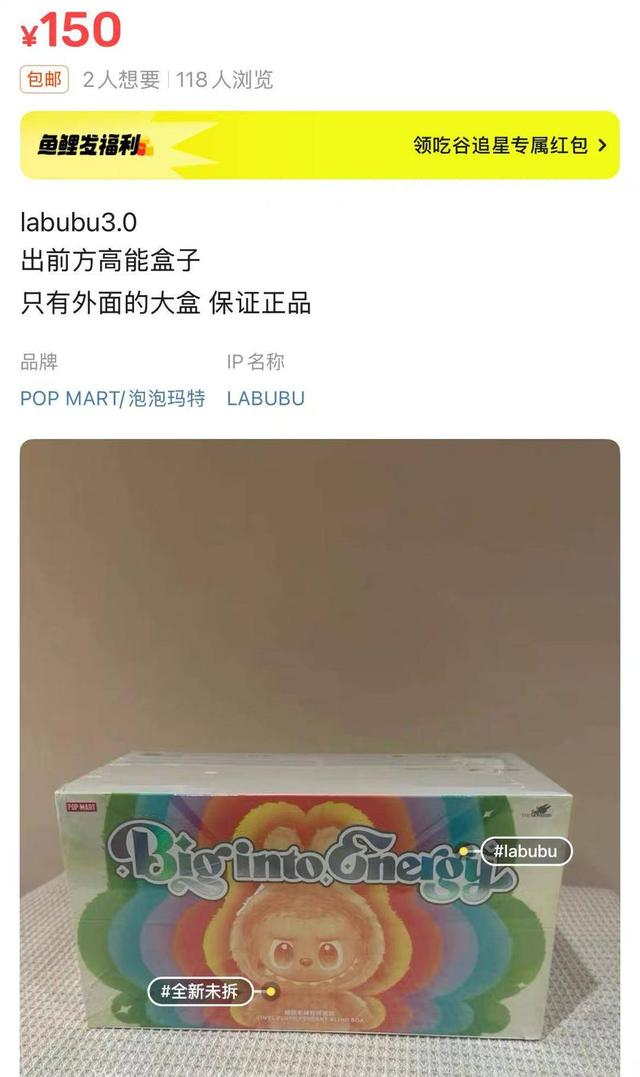The height and width of the screenshot is (1077, 640).
Task: Click the POP MART logo on the box
Action: point(81,806)
